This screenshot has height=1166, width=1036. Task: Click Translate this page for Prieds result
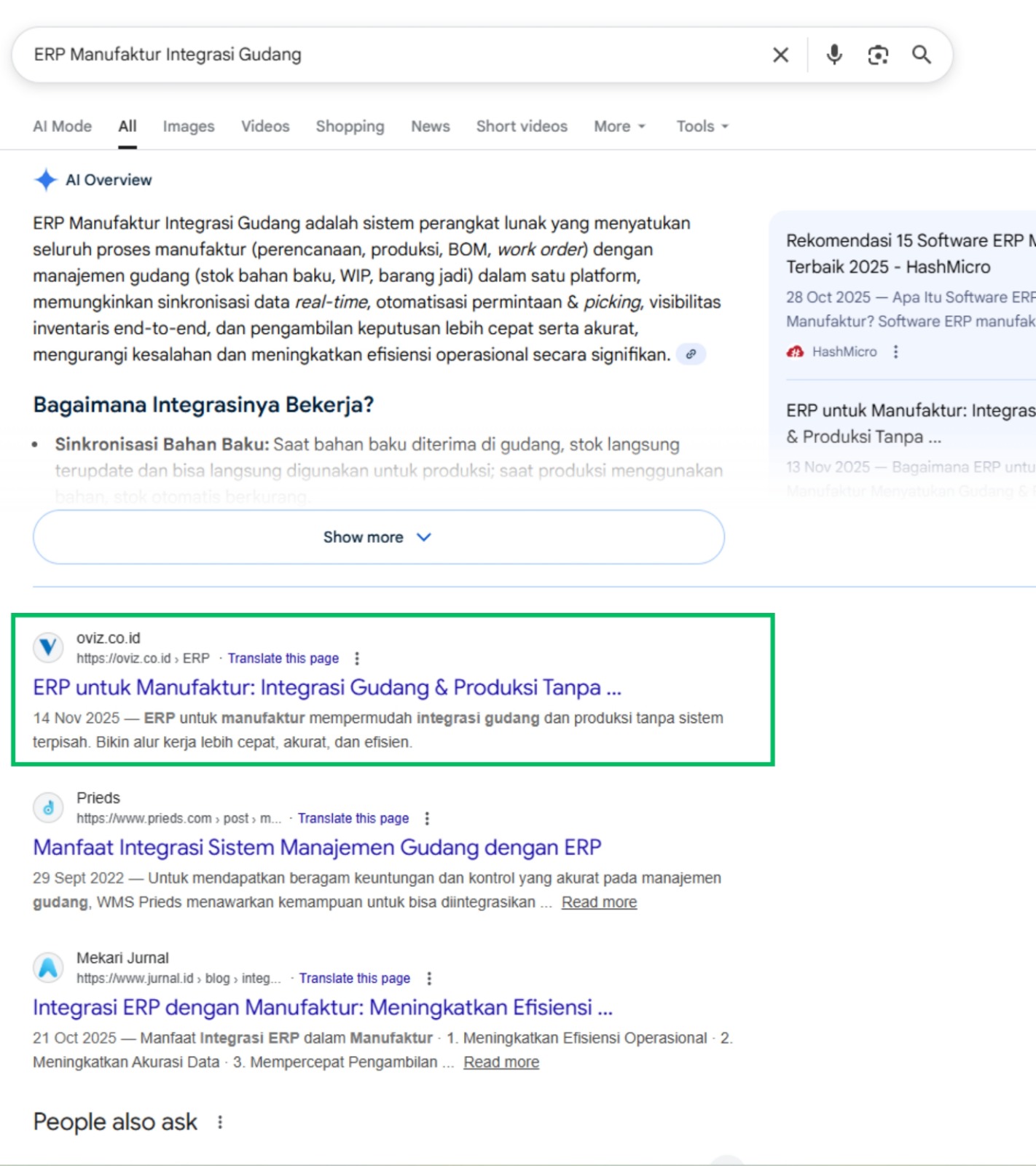point(353,818)
